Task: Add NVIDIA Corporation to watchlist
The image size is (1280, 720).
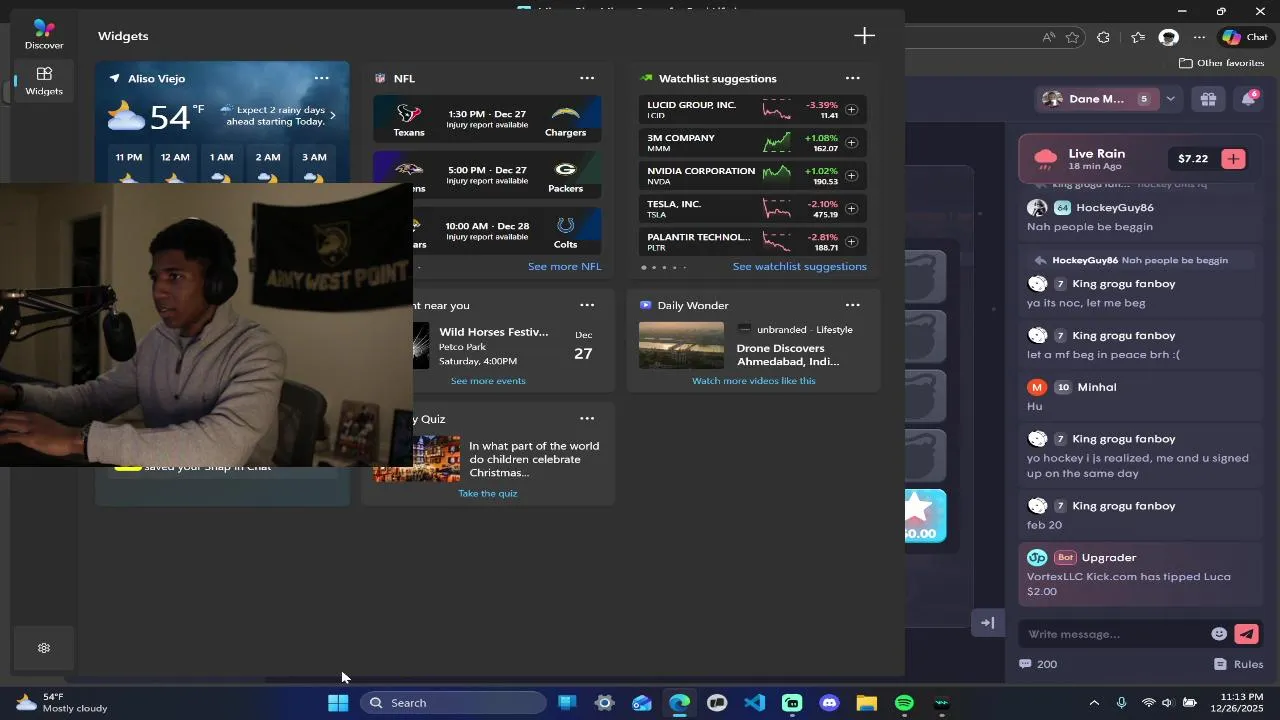Action: (851, 175)
